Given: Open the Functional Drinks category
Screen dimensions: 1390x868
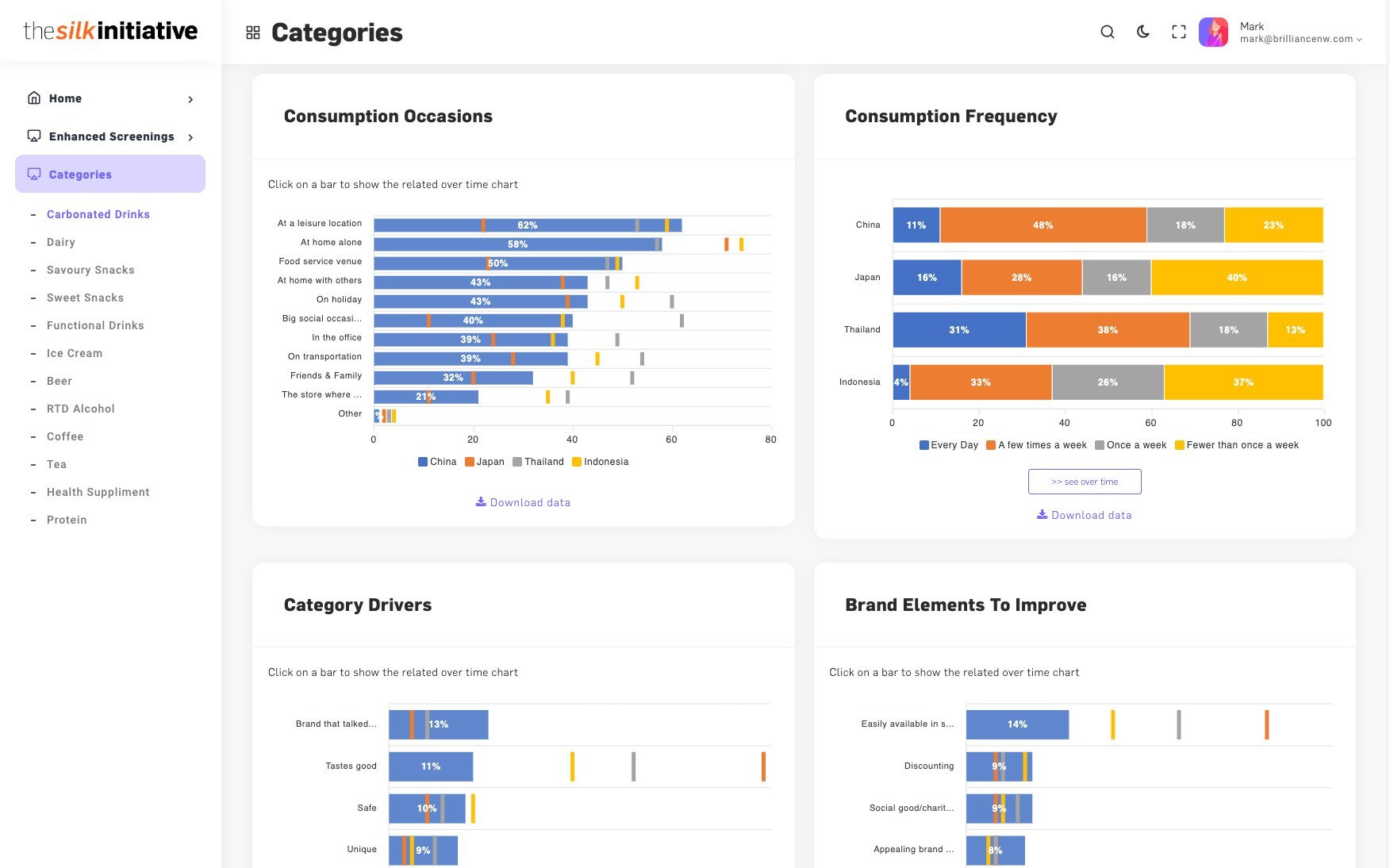Looking at the screenshot, I should pyautogui.click(x=95, y=325).
